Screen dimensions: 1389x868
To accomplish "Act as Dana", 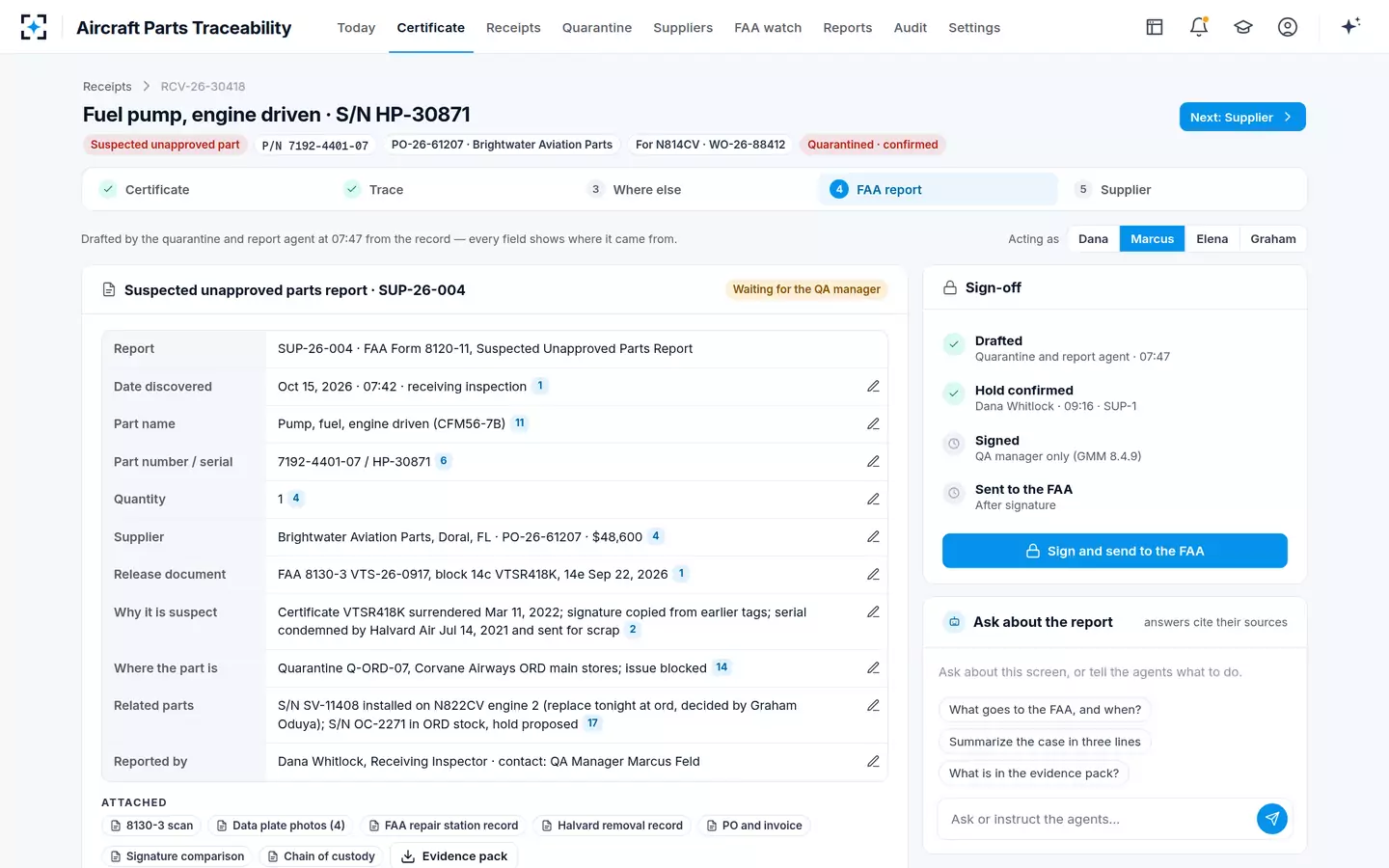I will point(1093,239).
